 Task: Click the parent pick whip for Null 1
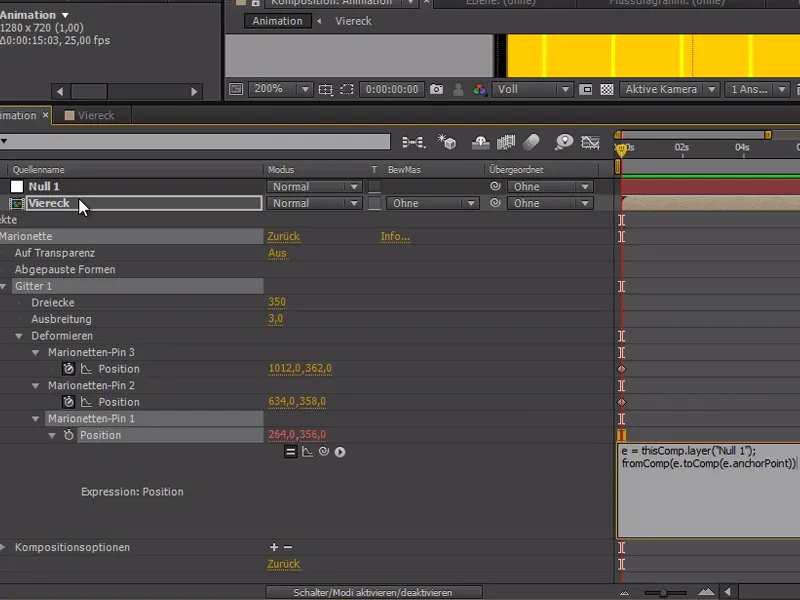[x=495, y=186]
